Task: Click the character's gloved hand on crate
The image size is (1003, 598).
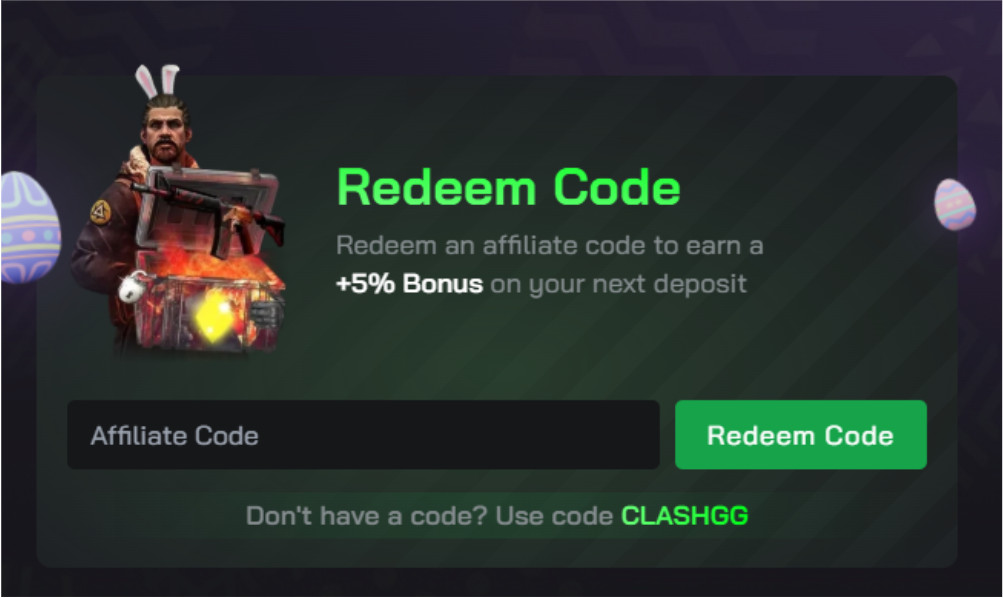Action: tap(266, 311)
